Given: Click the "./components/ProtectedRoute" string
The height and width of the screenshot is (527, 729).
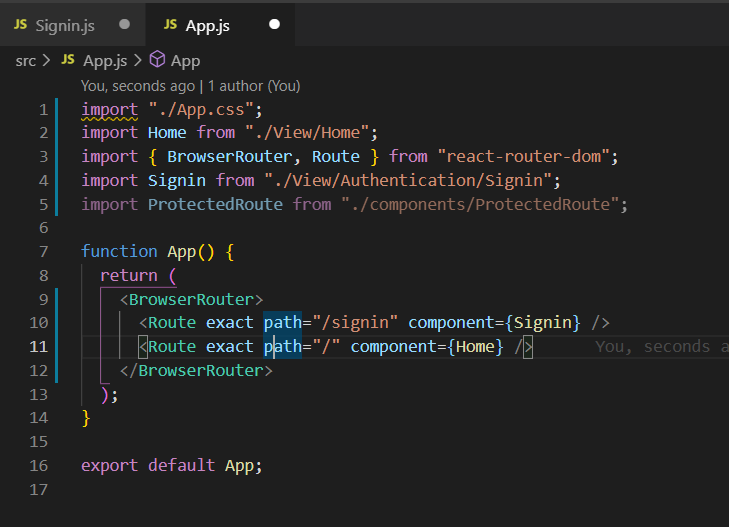Looking at the screenshot, I should click(x=480, y=204).
